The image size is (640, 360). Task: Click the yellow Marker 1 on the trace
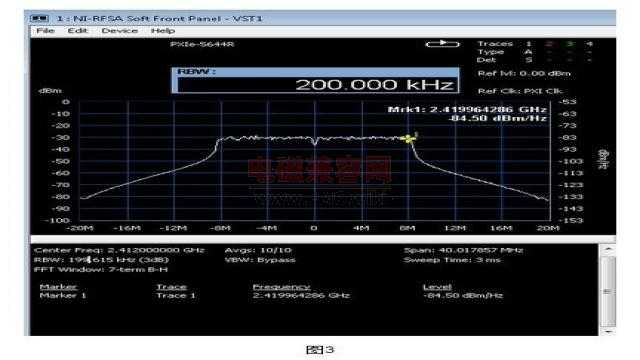[x=408, y=139]
